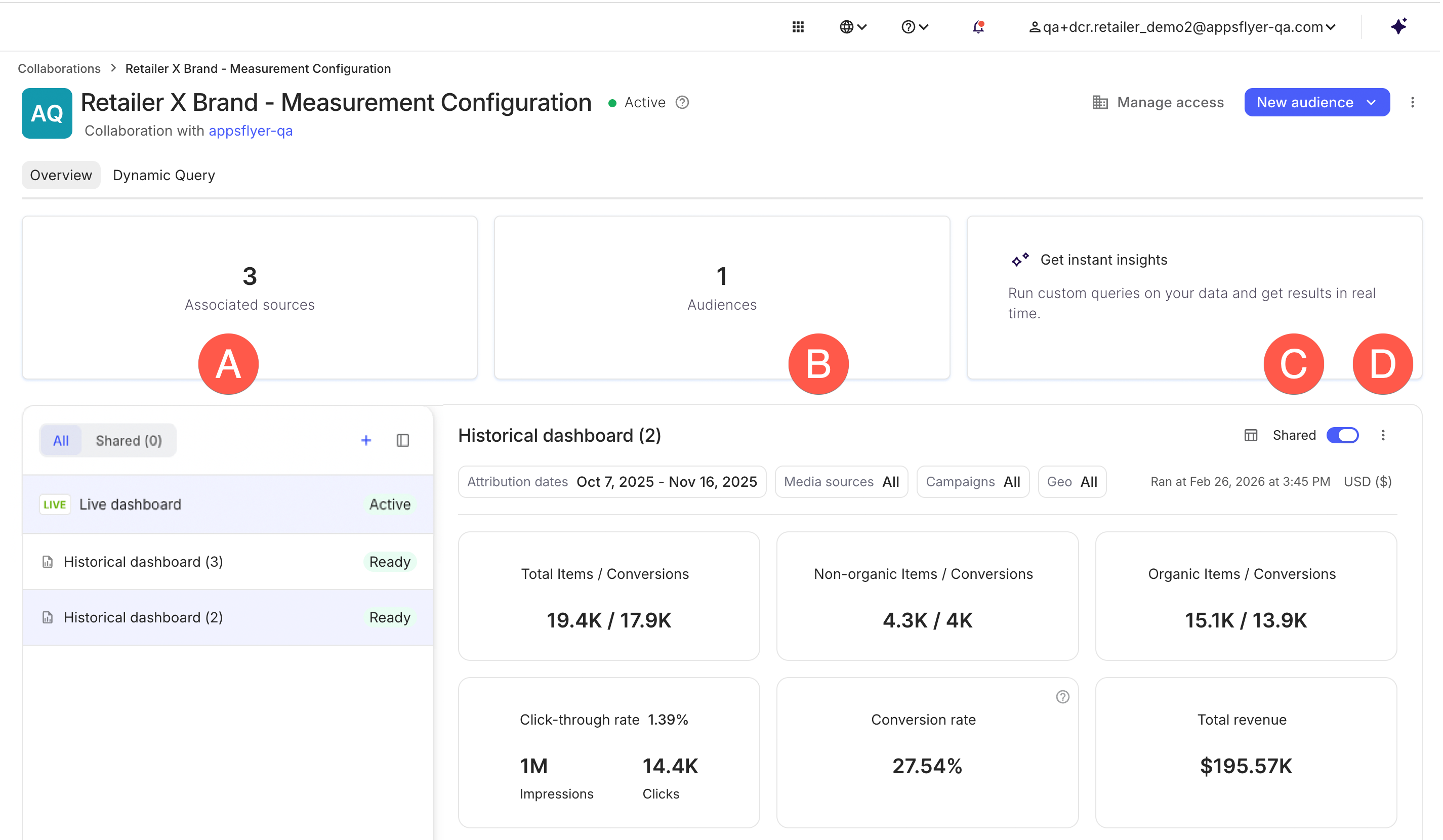Click the Ready status of Historical dashboard (2)
This screenshot has width=1443, height=840.
tap(390, 618)
